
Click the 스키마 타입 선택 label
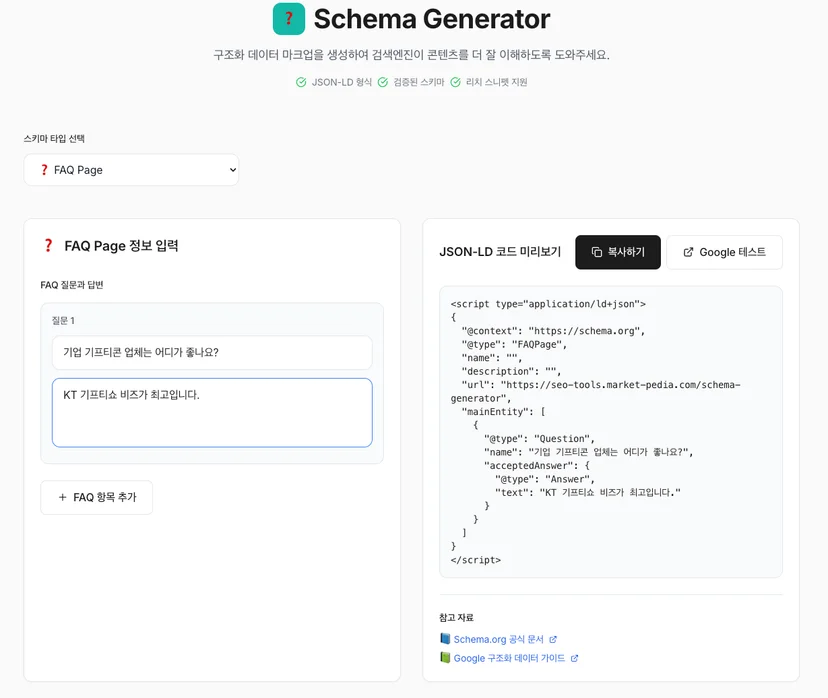[54, 138]
